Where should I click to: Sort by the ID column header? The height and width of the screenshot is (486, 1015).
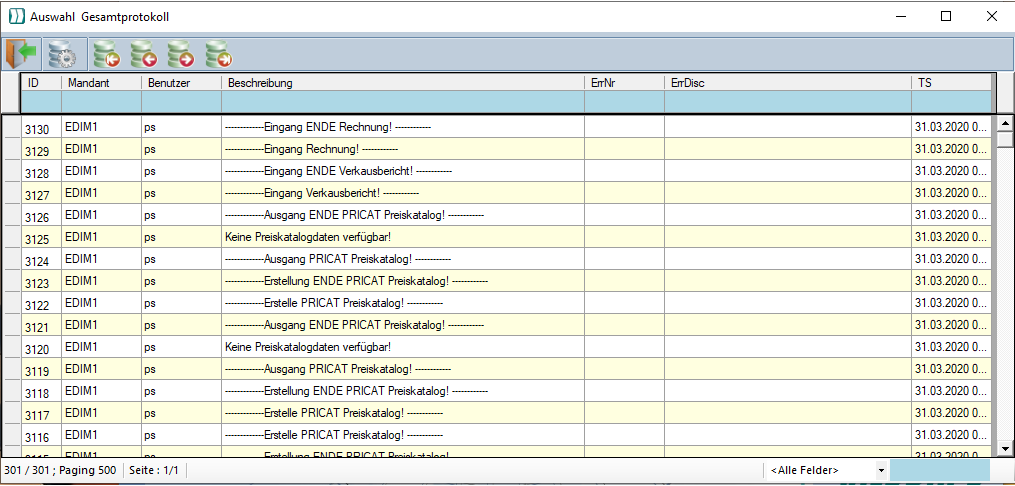coord(40,83)
